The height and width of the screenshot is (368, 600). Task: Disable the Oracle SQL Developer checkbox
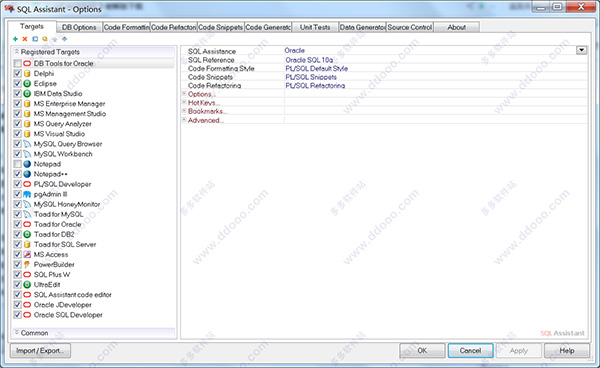point(18,314)
